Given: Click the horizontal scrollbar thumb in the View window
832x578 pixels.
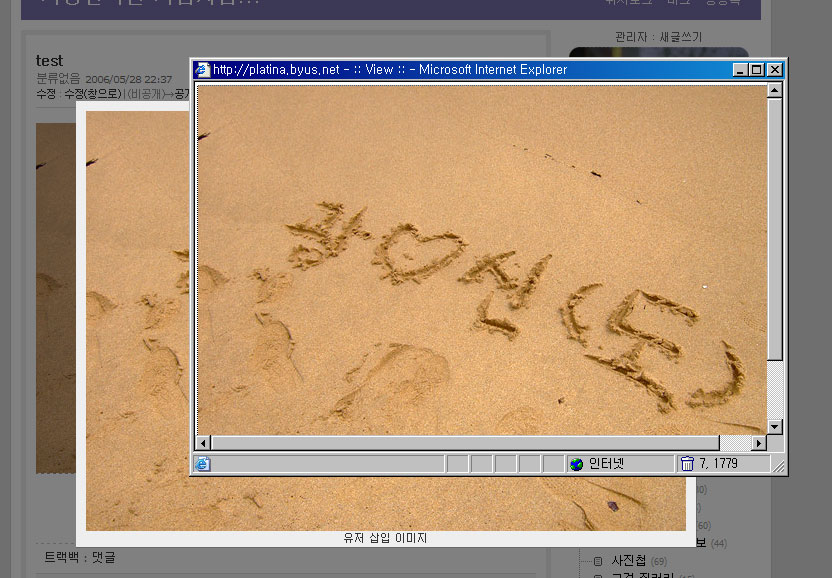Looking at the screenshot, I should click(x=465, y=443).
